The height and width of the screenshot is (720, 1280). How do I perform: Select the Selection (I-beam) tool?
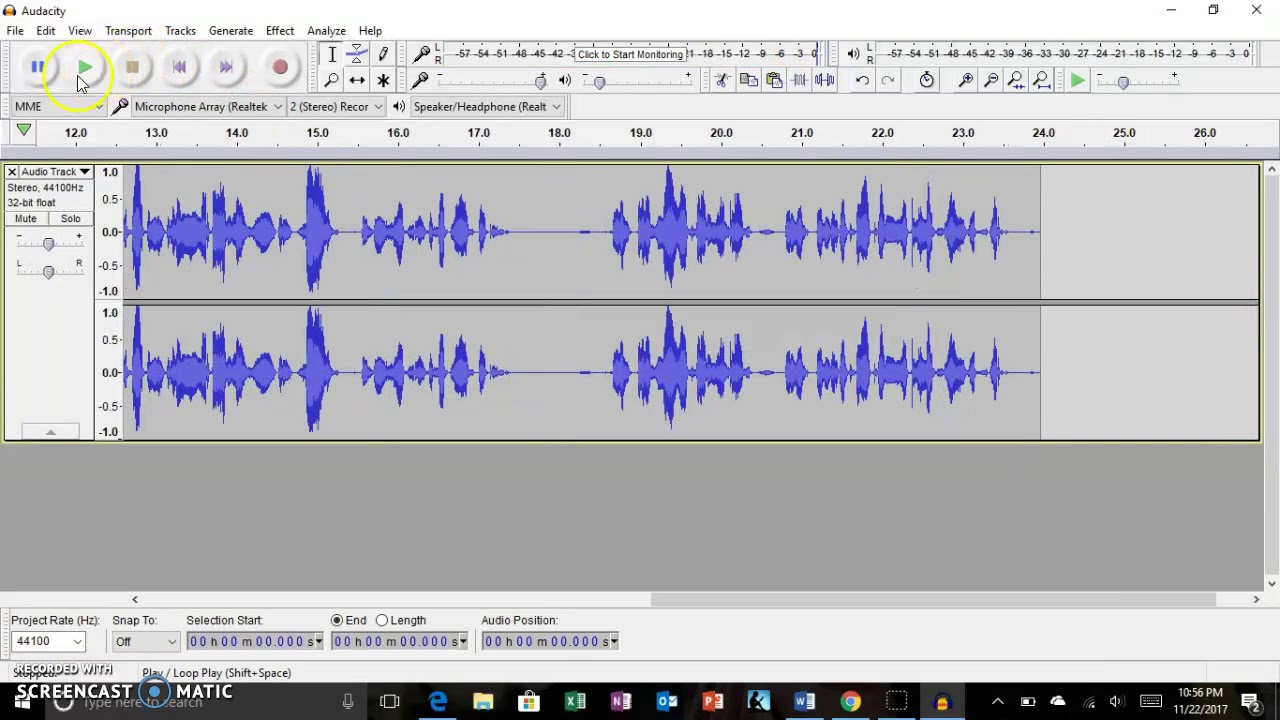(x=332, y=55)
